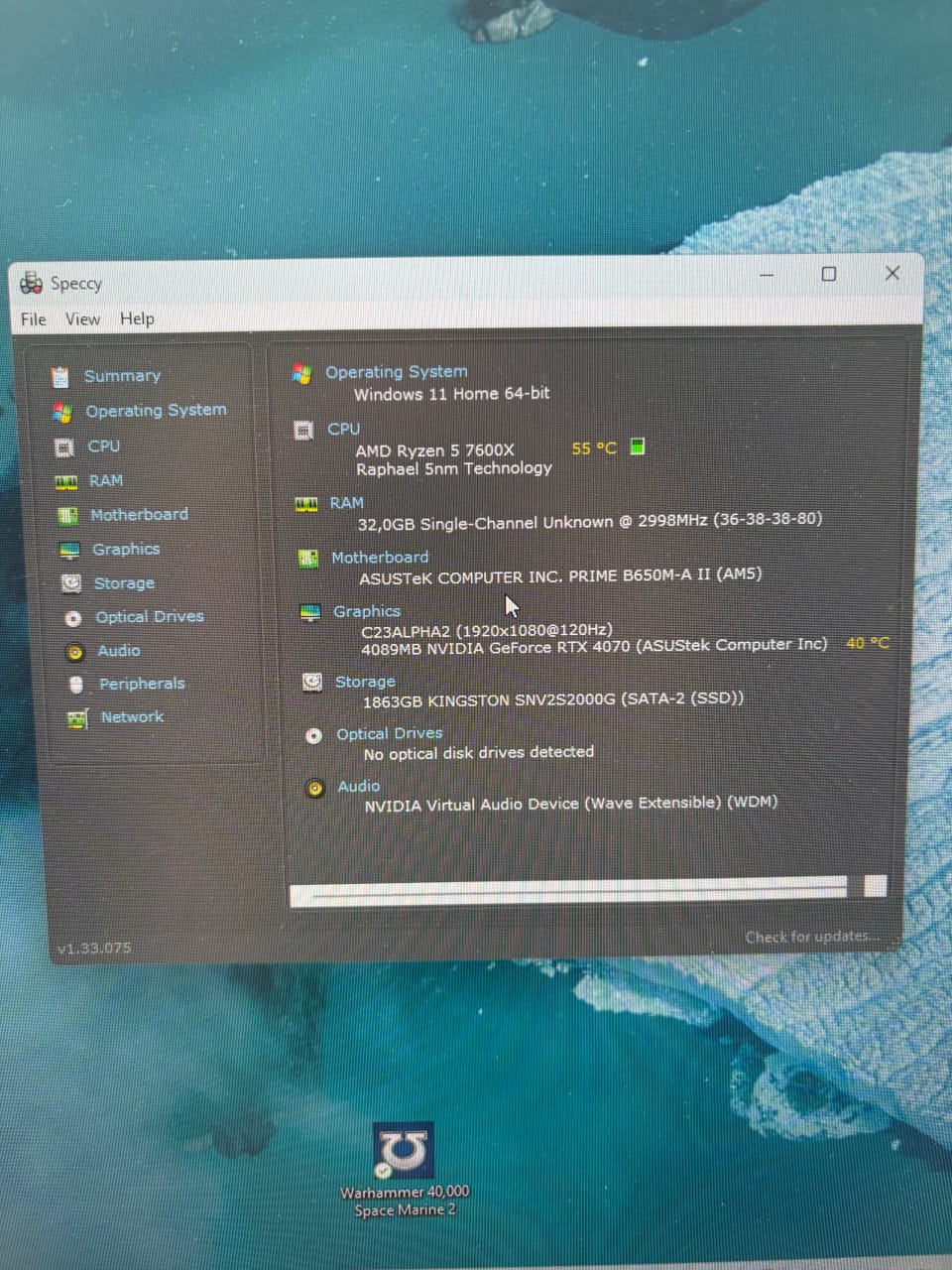Click the C23ALPHA2 monitor line

tap(487, 630)
